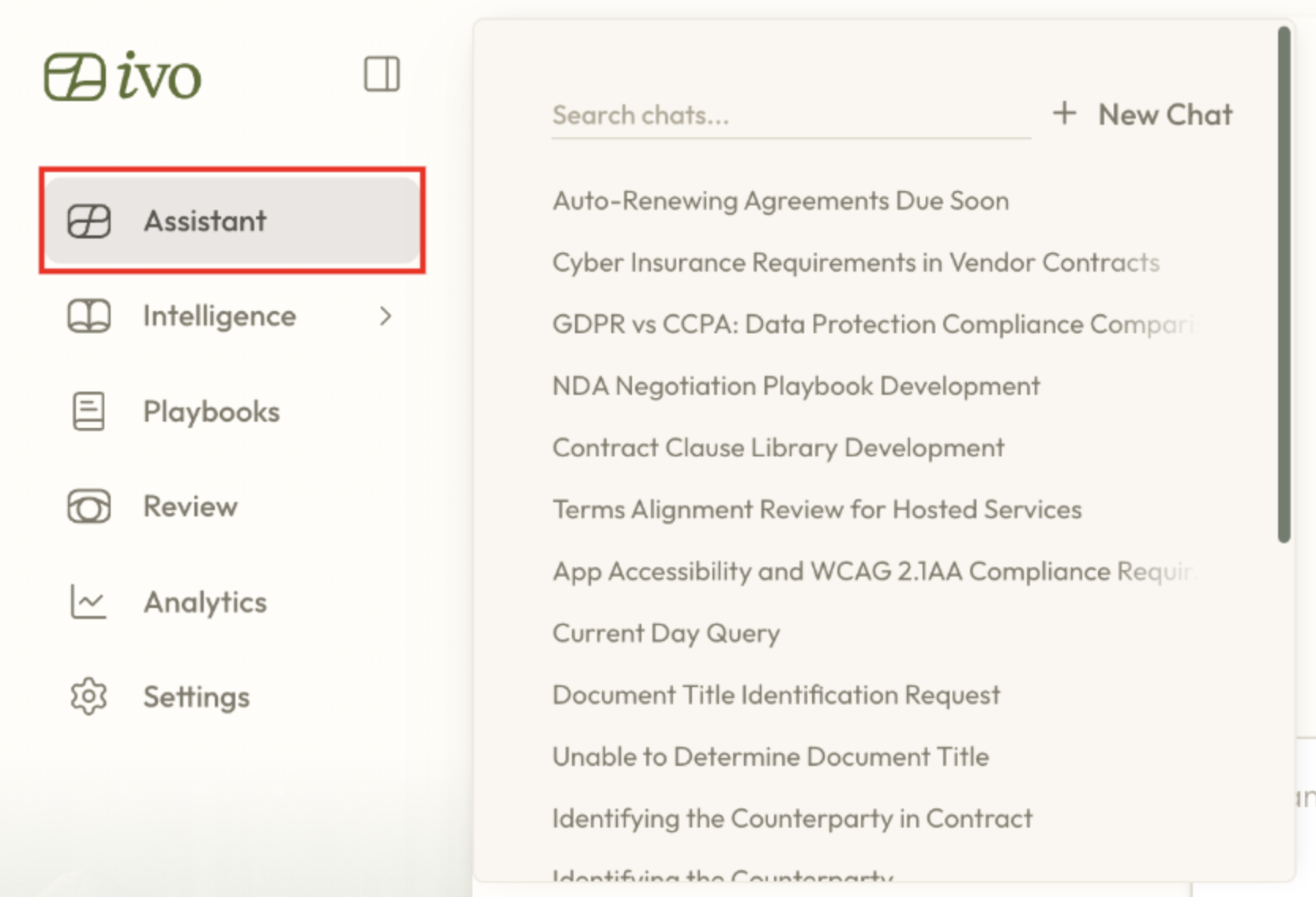Screen dimensions: 1316x897
Task: Click the Intelligence book icon
Action: (88, 317)
